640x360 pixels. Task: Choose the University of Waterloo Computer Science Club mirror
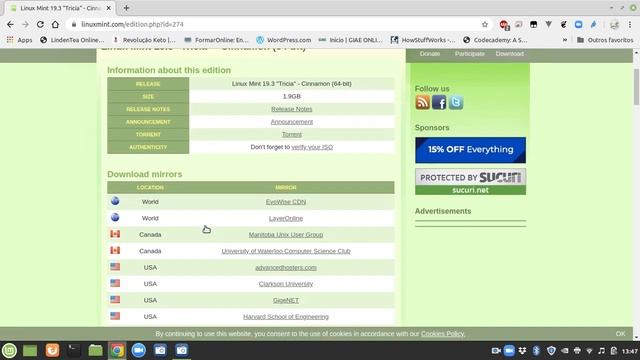(286, 251)
